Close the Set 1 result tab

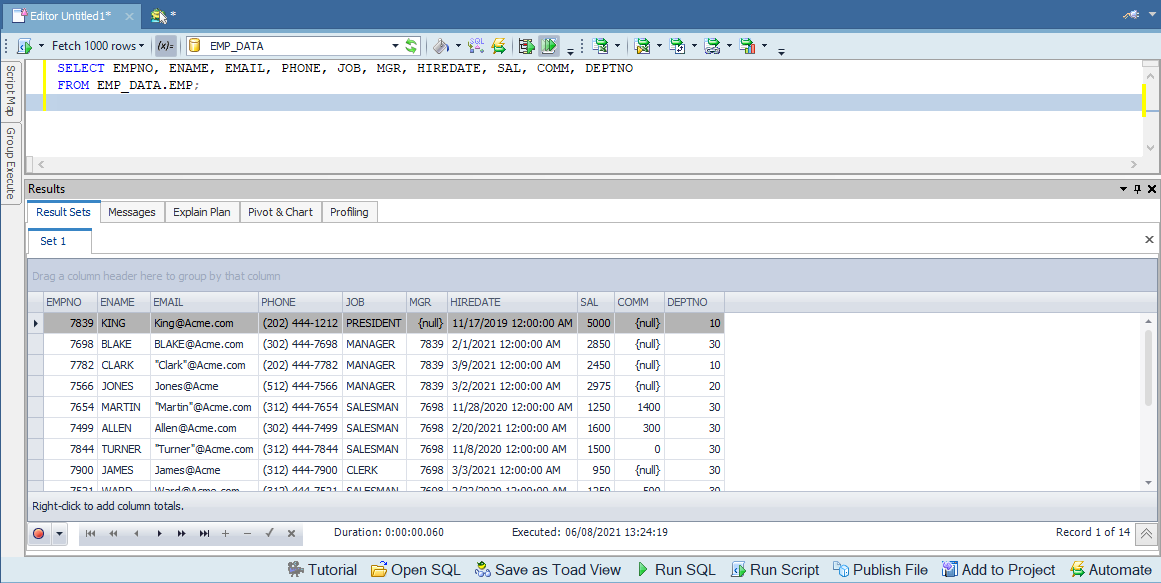pos(1149,240)
